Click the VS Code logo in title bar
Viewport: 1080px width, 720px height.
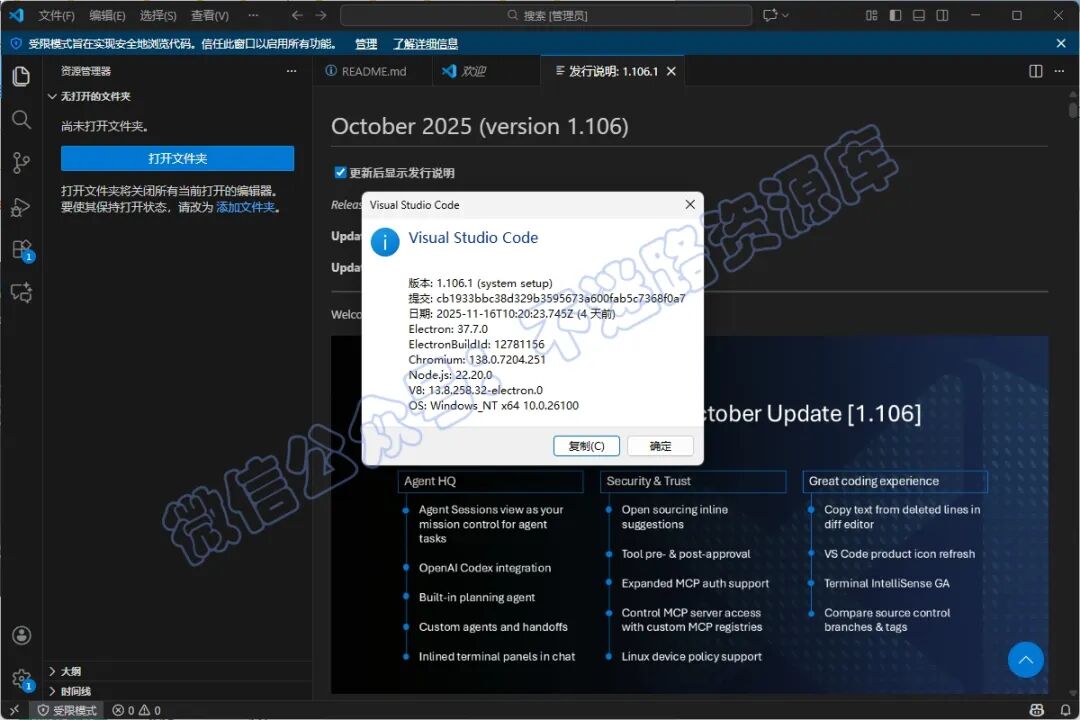(x=16, y=15)
